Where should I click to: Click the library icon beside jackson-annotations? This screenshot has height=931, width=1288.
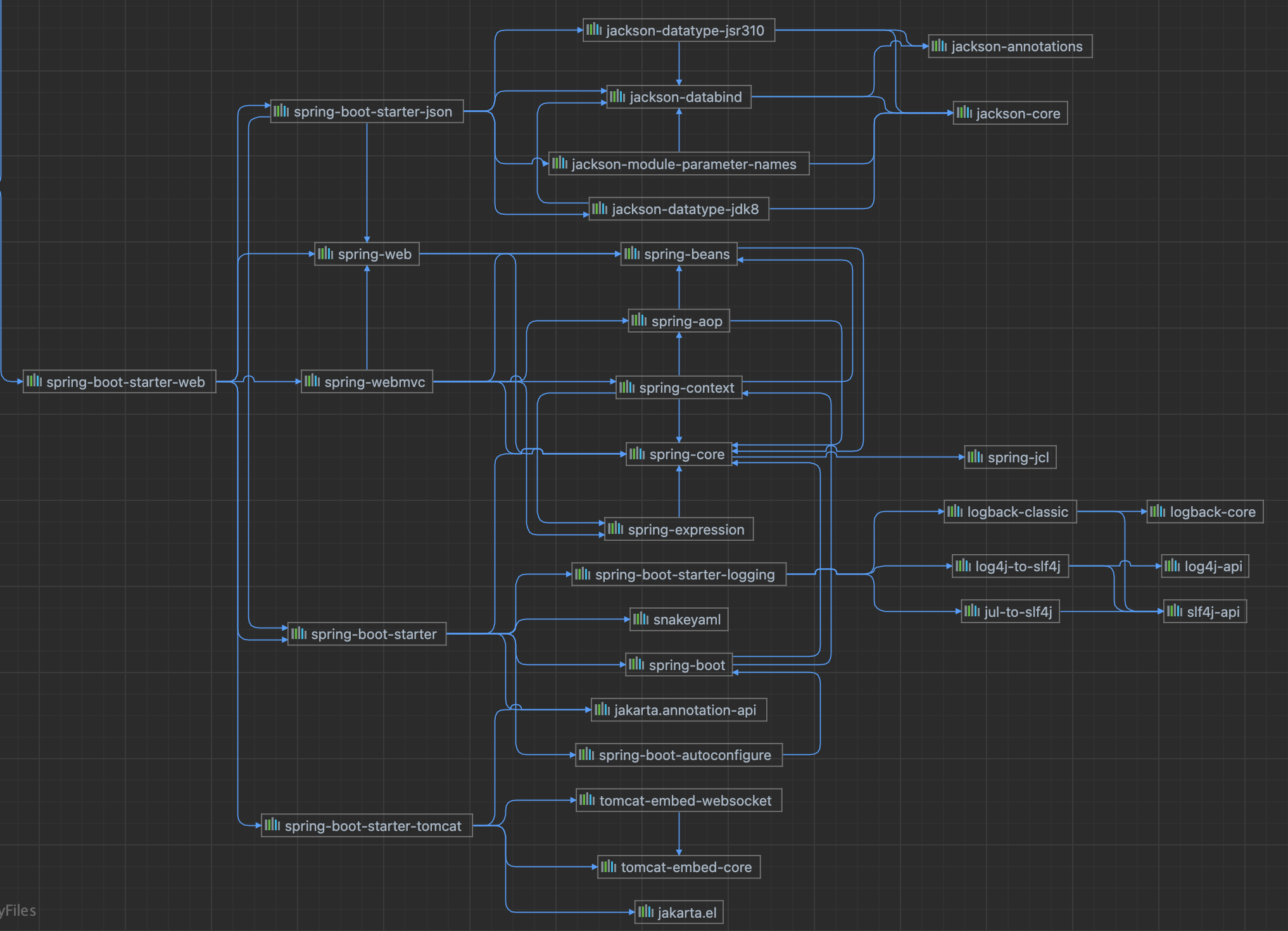coord(939,46)
